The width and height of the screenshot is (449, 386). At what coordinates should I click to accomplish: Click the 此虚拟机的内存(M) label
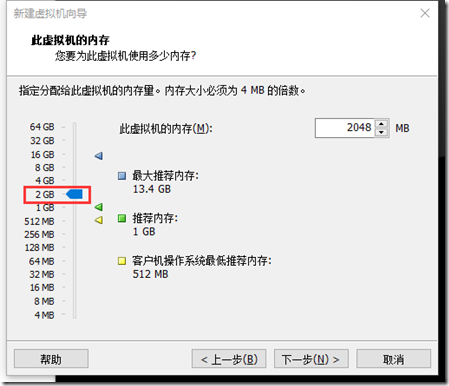point(166,128)
